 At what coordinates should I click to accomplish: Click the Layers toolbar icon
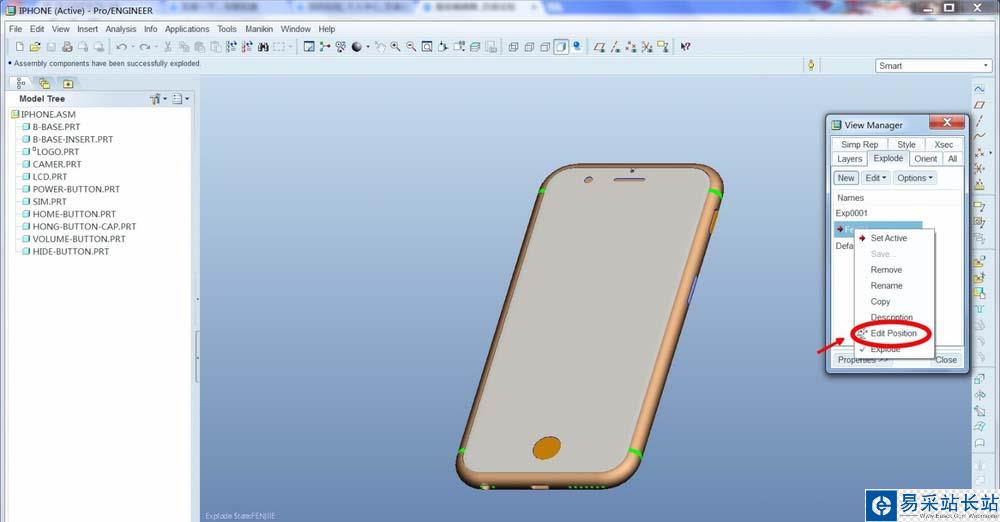(x=475, y=47)
